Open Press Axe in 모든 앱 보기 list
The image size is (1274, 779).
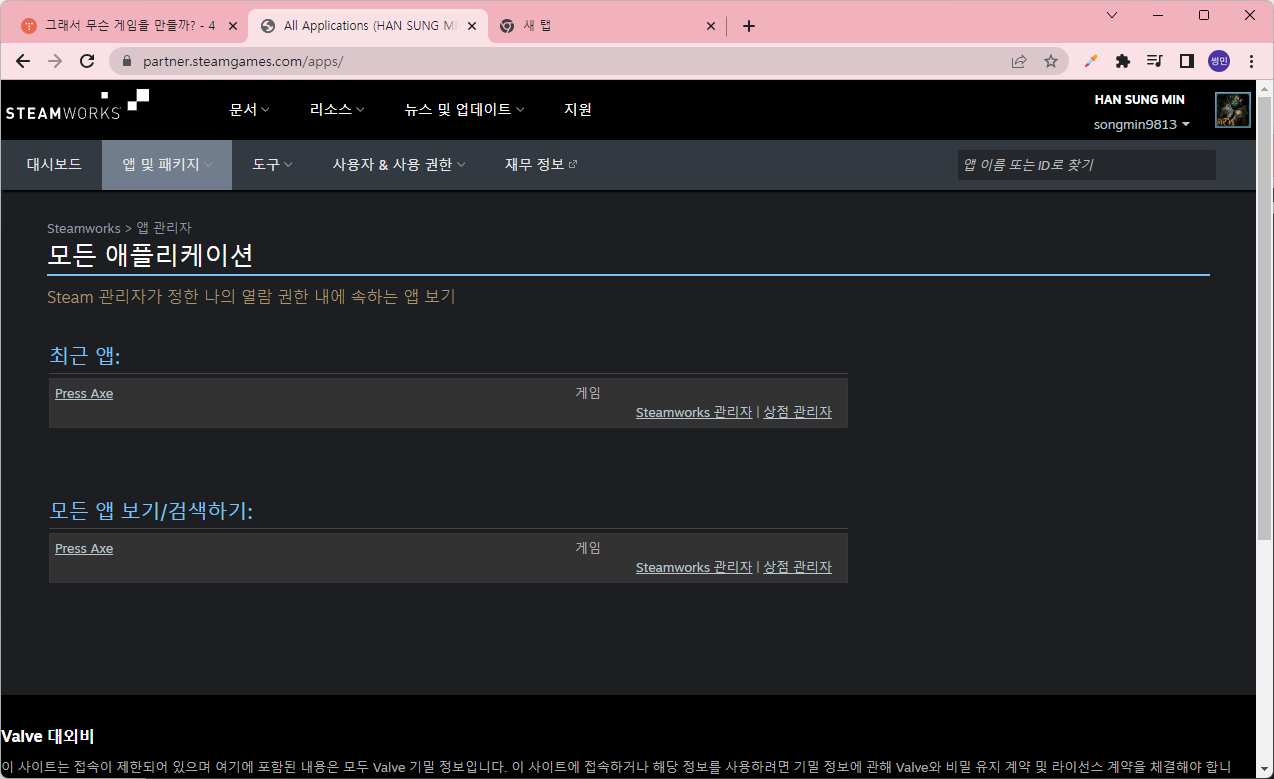point(84,548)
